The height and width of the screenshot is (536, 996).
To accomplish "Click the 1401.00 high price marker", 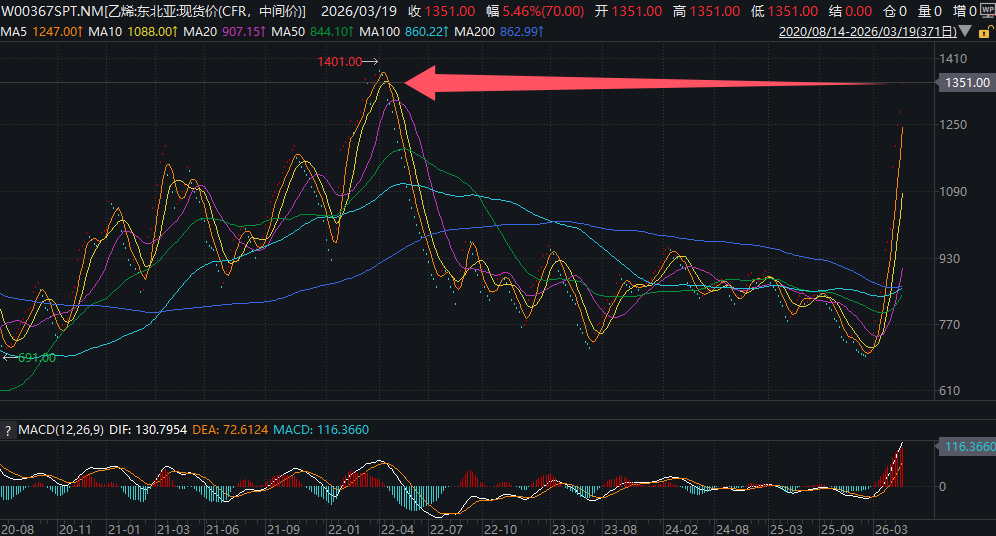I will pos(340,62).
